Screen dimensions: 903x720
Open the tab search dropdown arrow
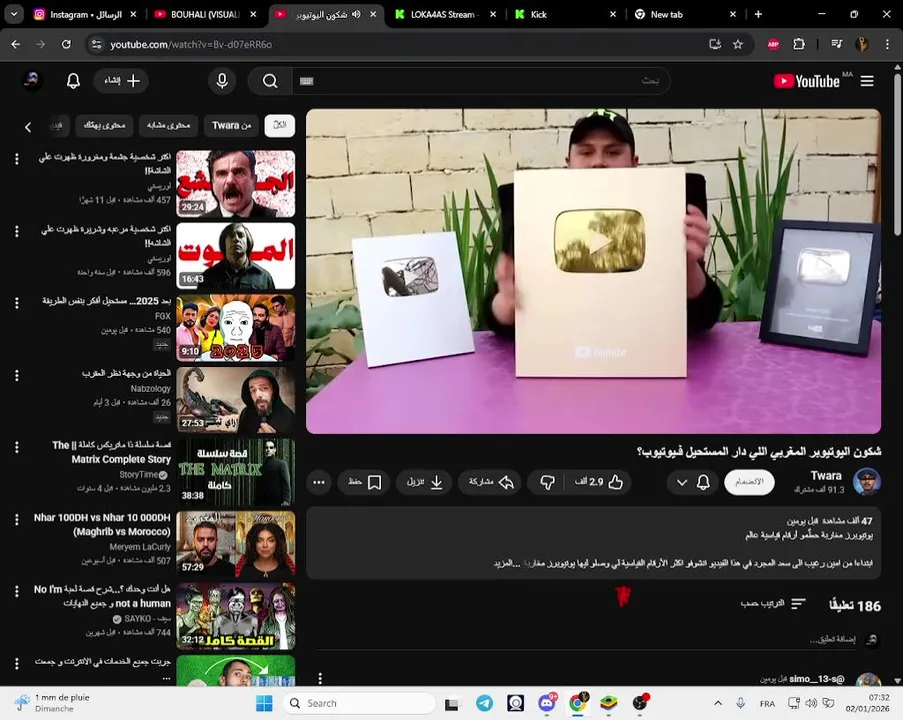pyautogui.click(x=14, y=14)
